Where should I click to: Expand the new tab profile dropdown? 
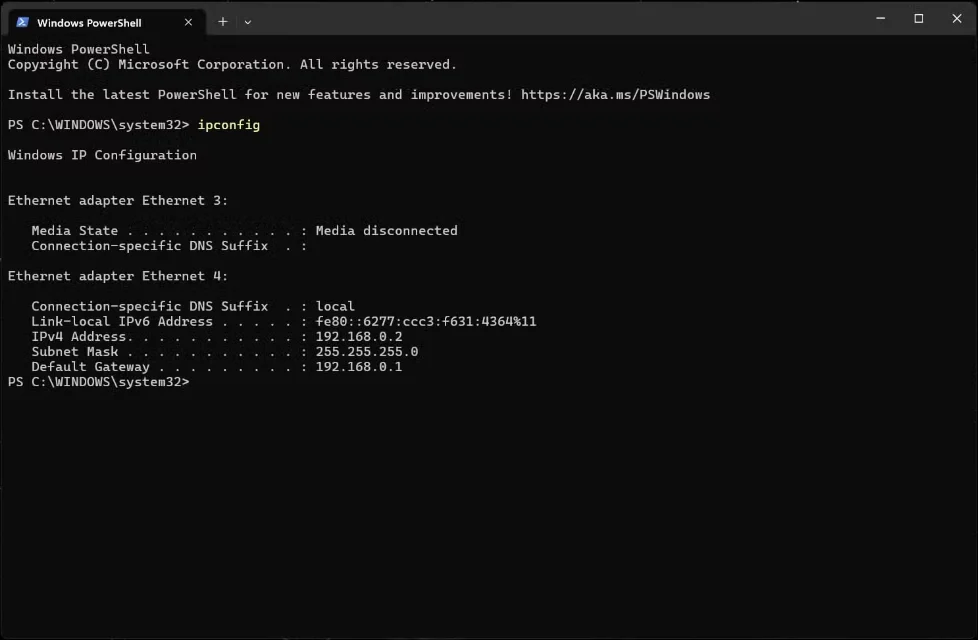[248, 22]
